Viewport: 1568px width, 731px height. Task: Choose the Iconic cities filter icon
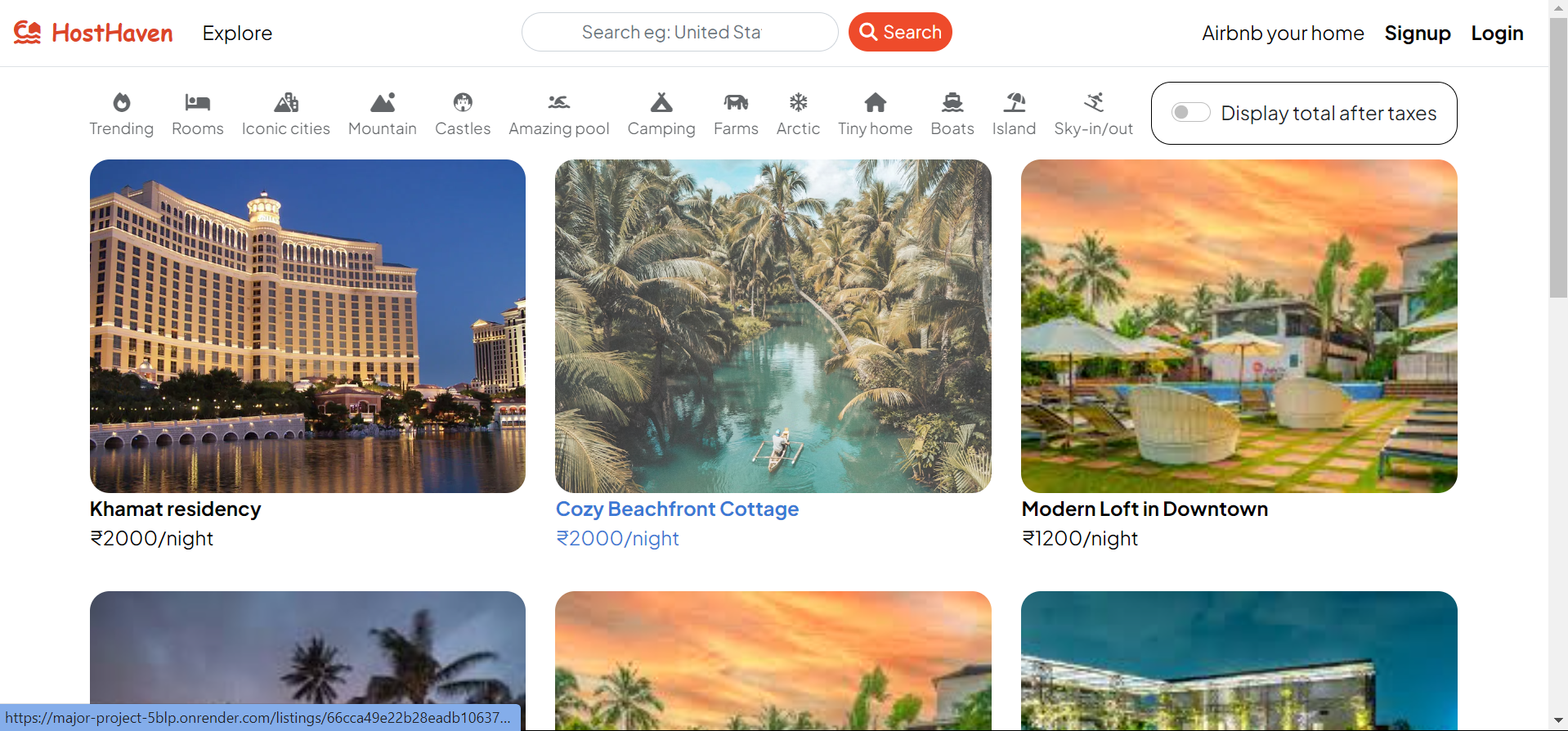point(285,103)
